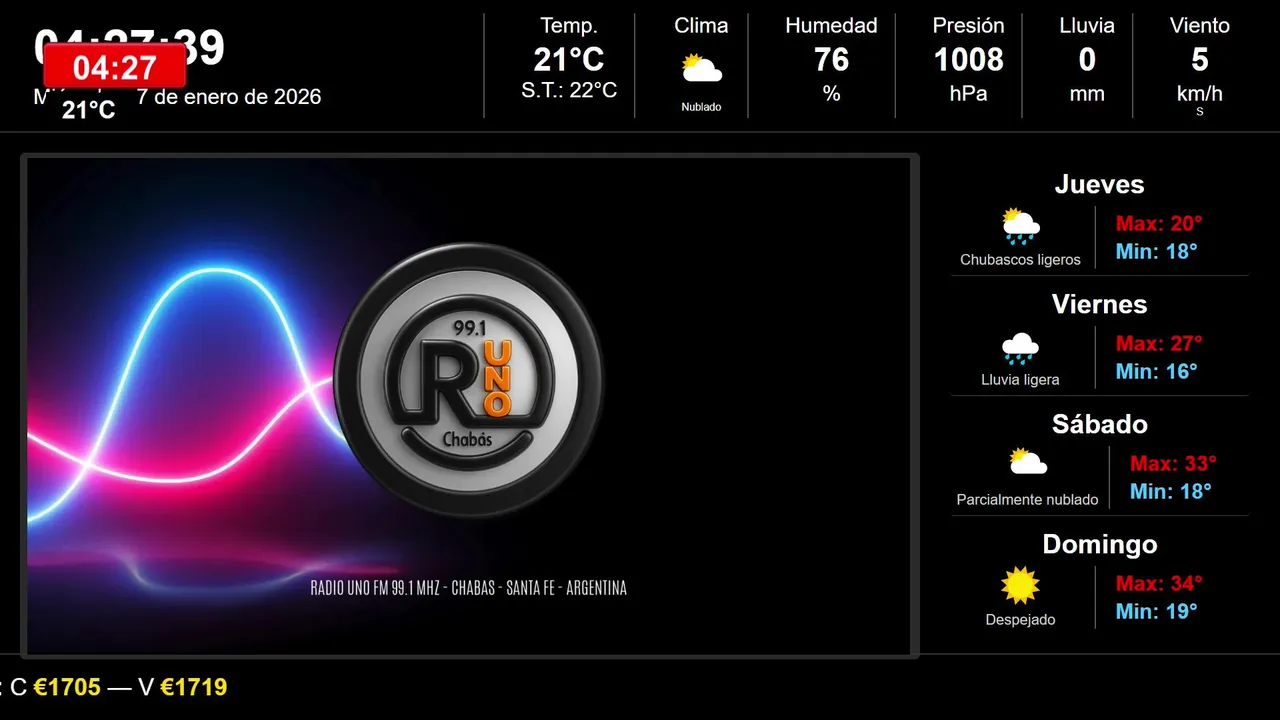Click Min: 18° for Jueves
The image size is (1280, 720).
pos(1156,251)
